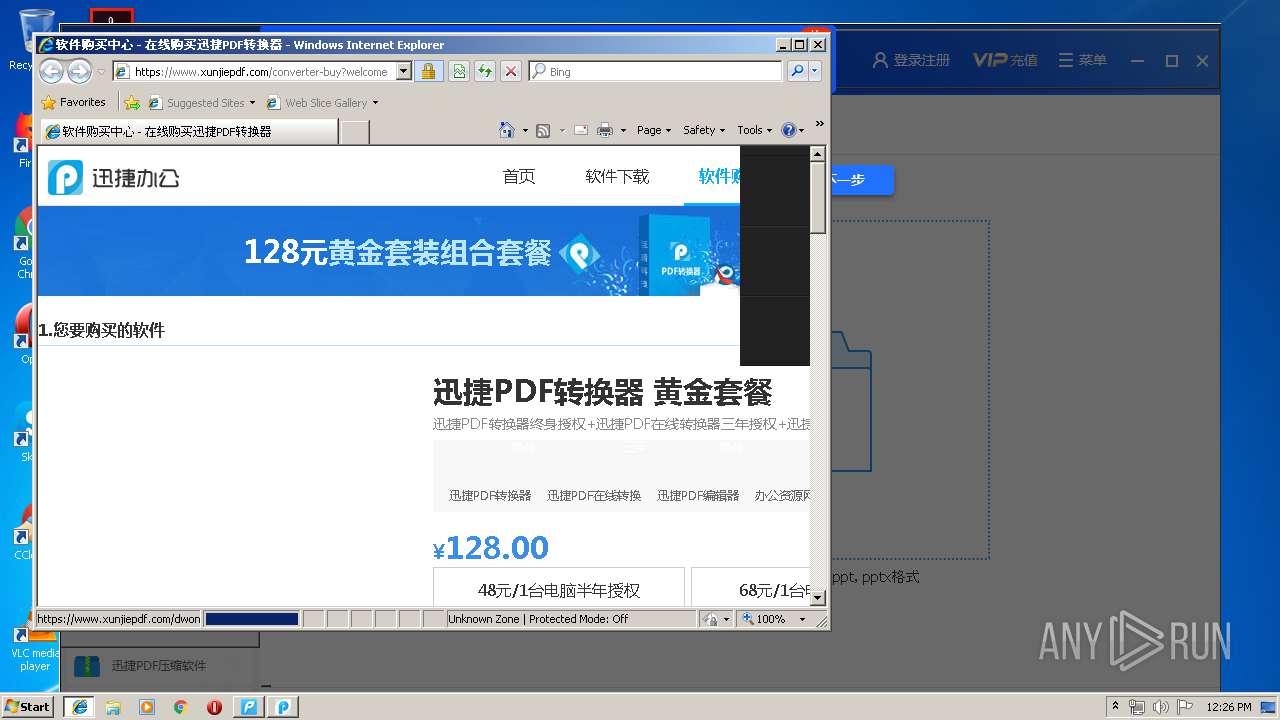Launch Chrome from the taskbar
Screen dimensions: 1280x720
tap(181, 706)
